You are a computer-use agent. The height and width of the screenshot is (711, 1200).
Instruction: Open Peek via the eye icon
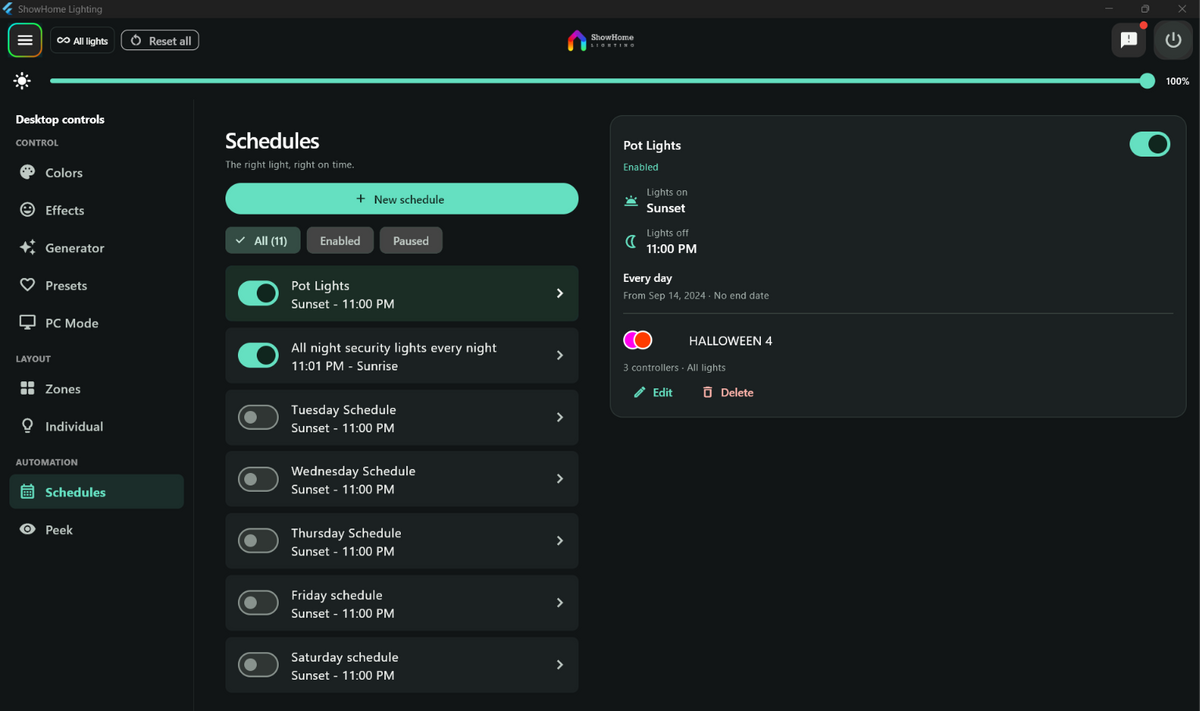click(x=27, y=529)
